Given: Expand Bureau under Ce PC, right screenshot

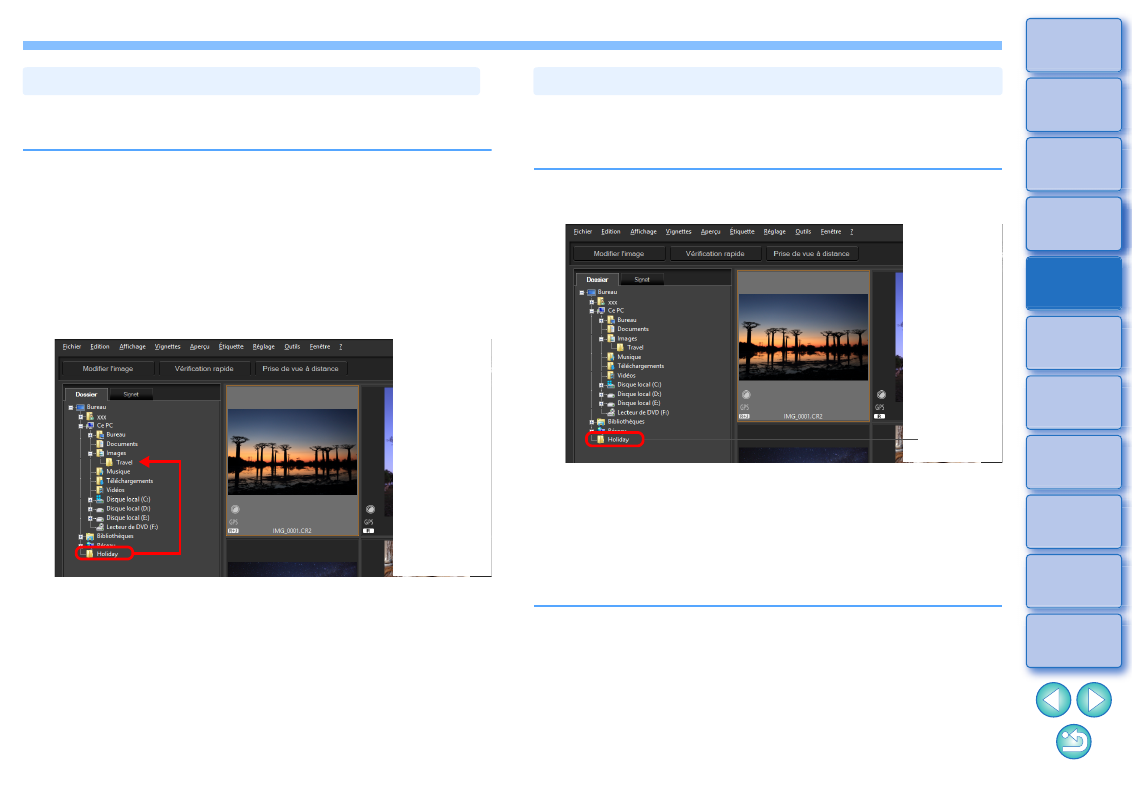Looking at the screenshot, I should click(x=601, y=321).
